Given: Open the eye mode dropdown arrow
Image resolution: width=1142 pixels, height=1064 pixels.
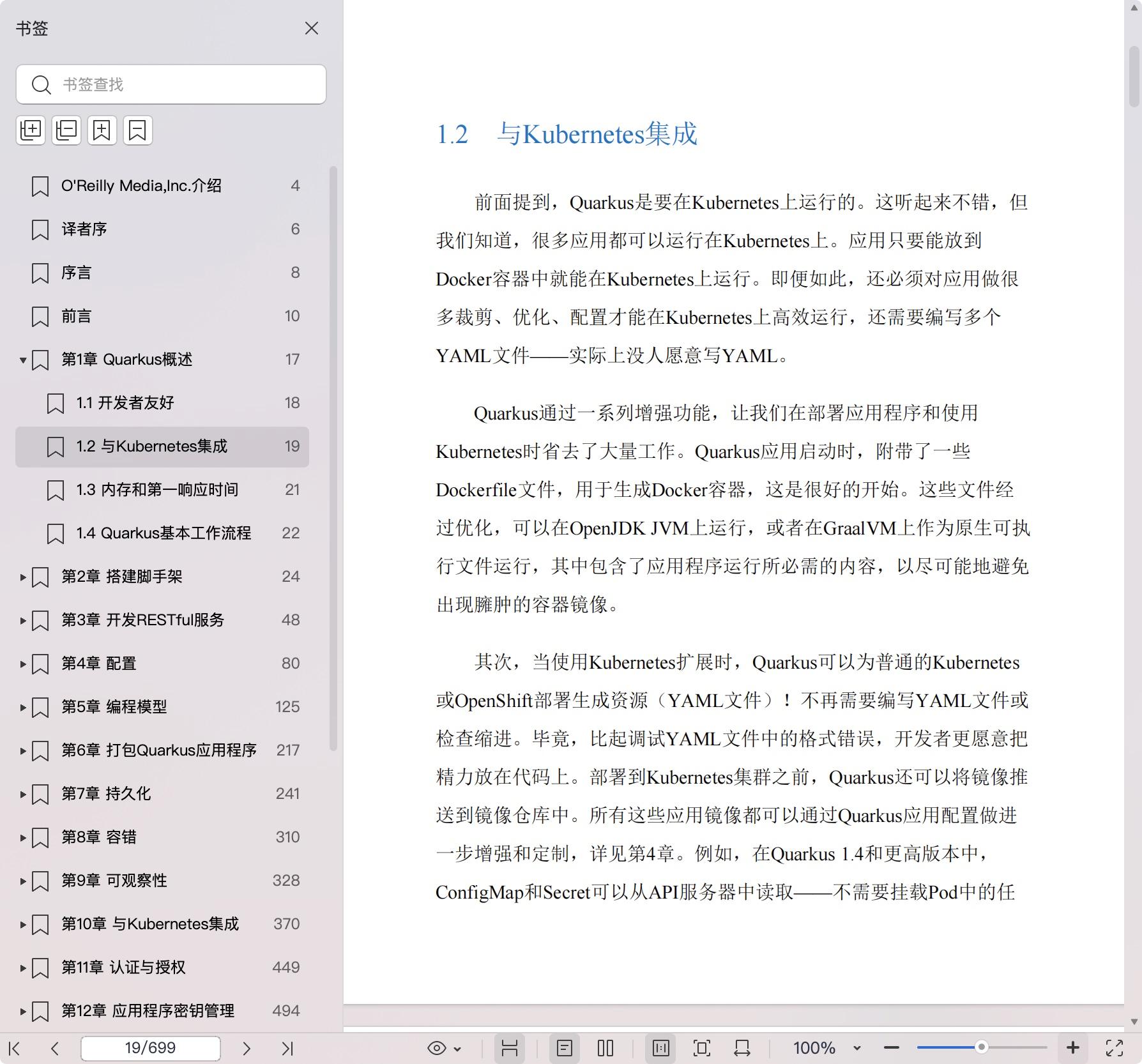Looking at the screenshot, I should pyautogui.click(x=457, y=1049).
